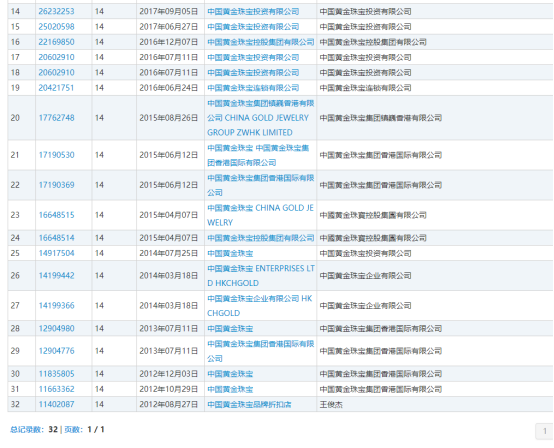Select date 2012年12月03日
This screenshot has height=448, width=554.
point(169,374)
